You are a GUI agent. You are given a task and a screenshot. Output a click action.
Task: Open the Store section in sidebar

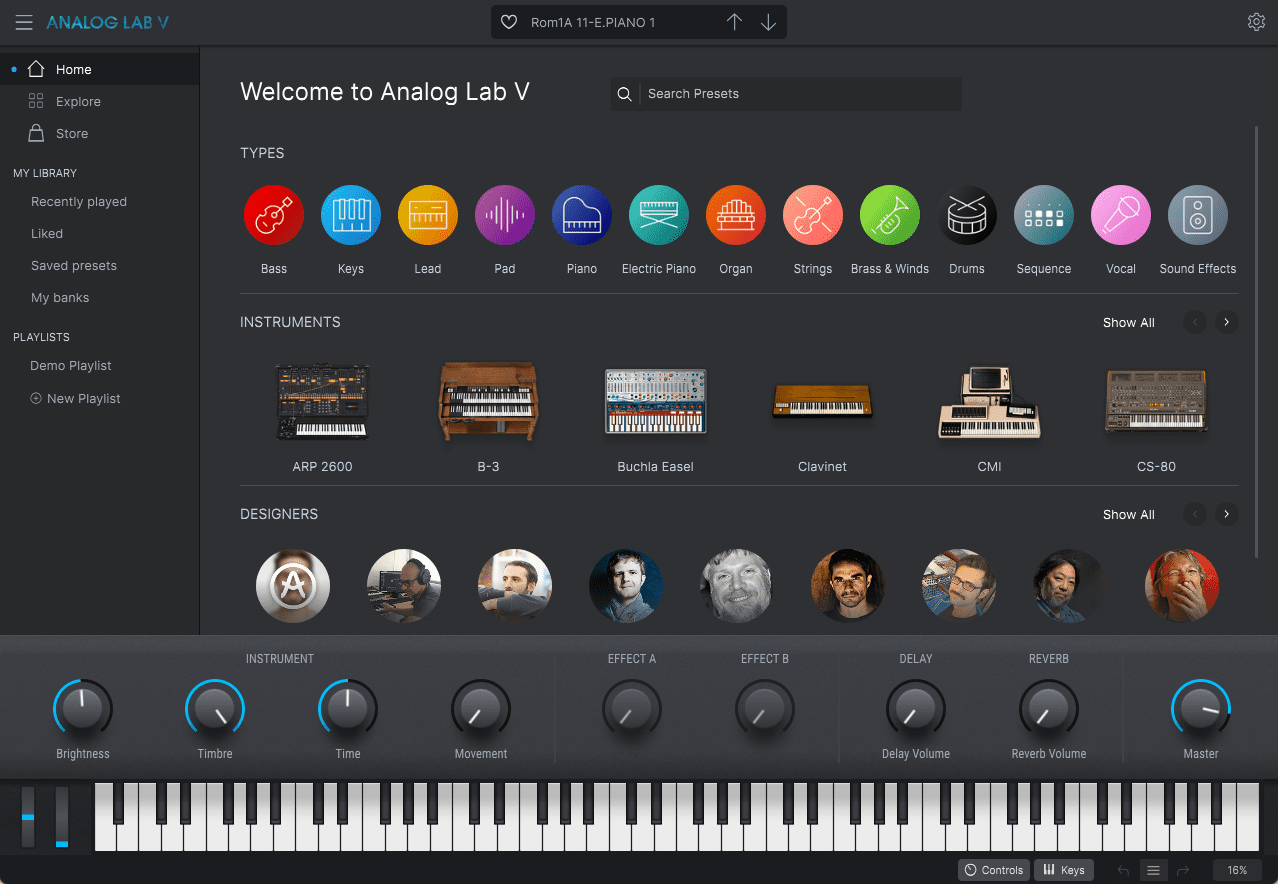pyautogui.click(x=72, y=134)
